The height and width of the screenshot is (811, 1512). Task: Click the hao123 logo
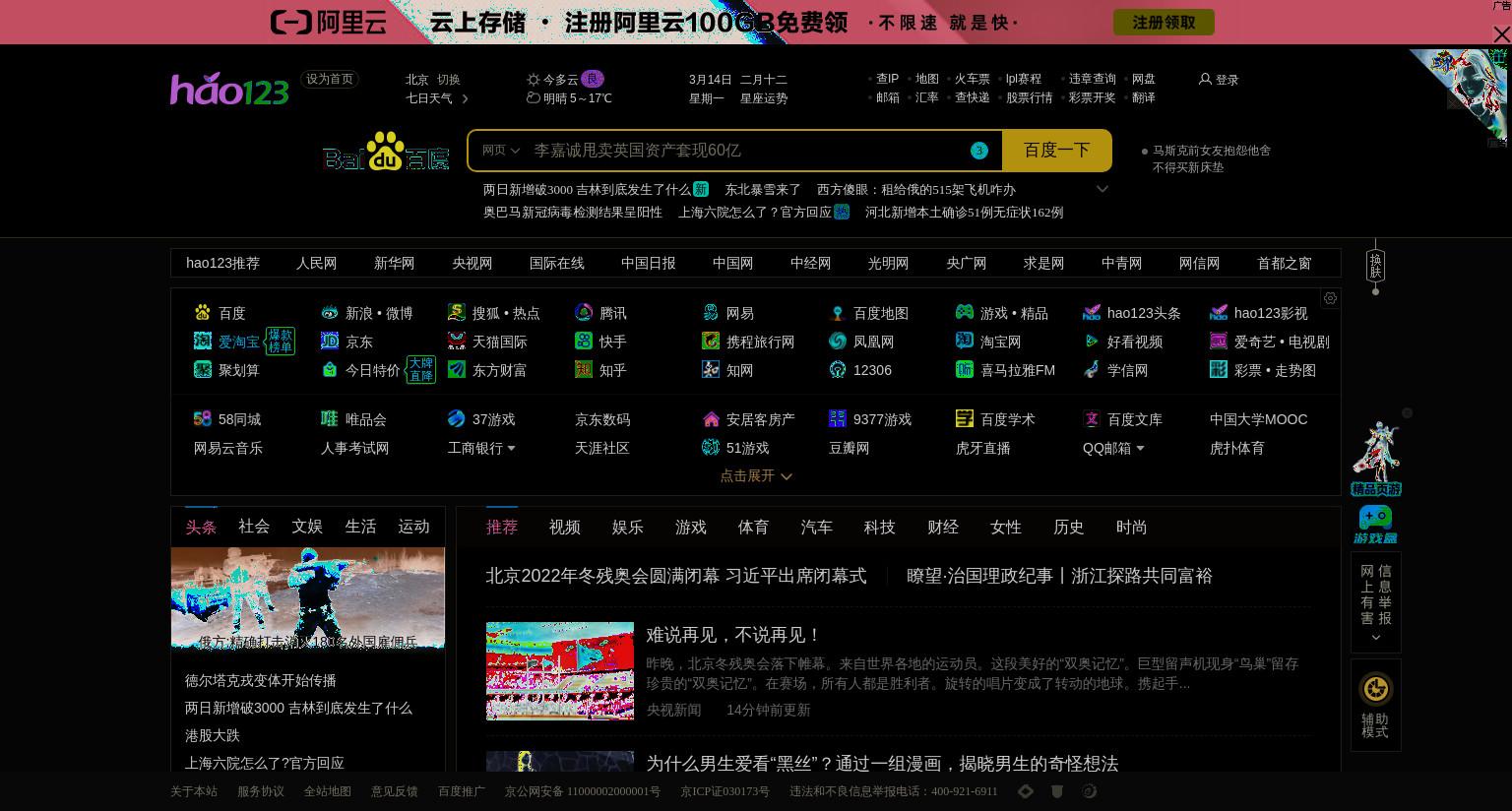pos(229,90)
